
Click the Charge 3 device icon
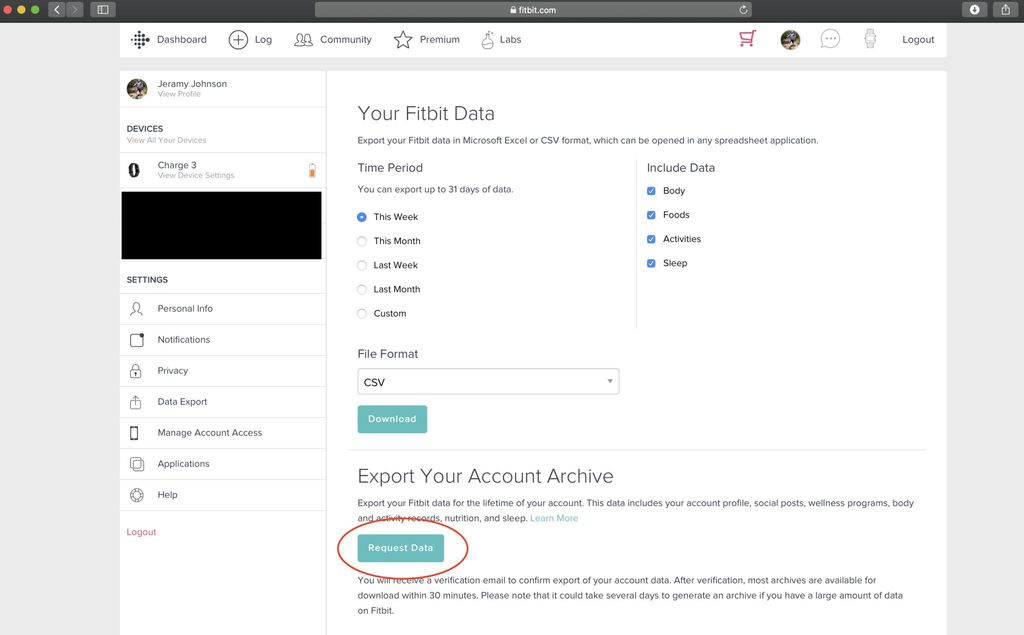(134, 170)
